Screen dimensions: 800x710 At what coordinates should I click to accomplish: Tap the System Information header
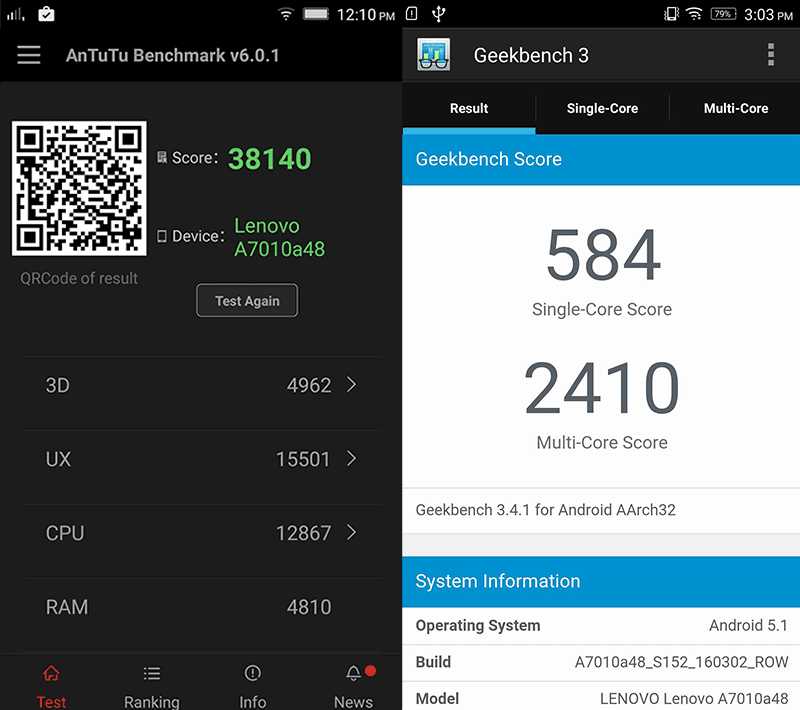[601, 581]
